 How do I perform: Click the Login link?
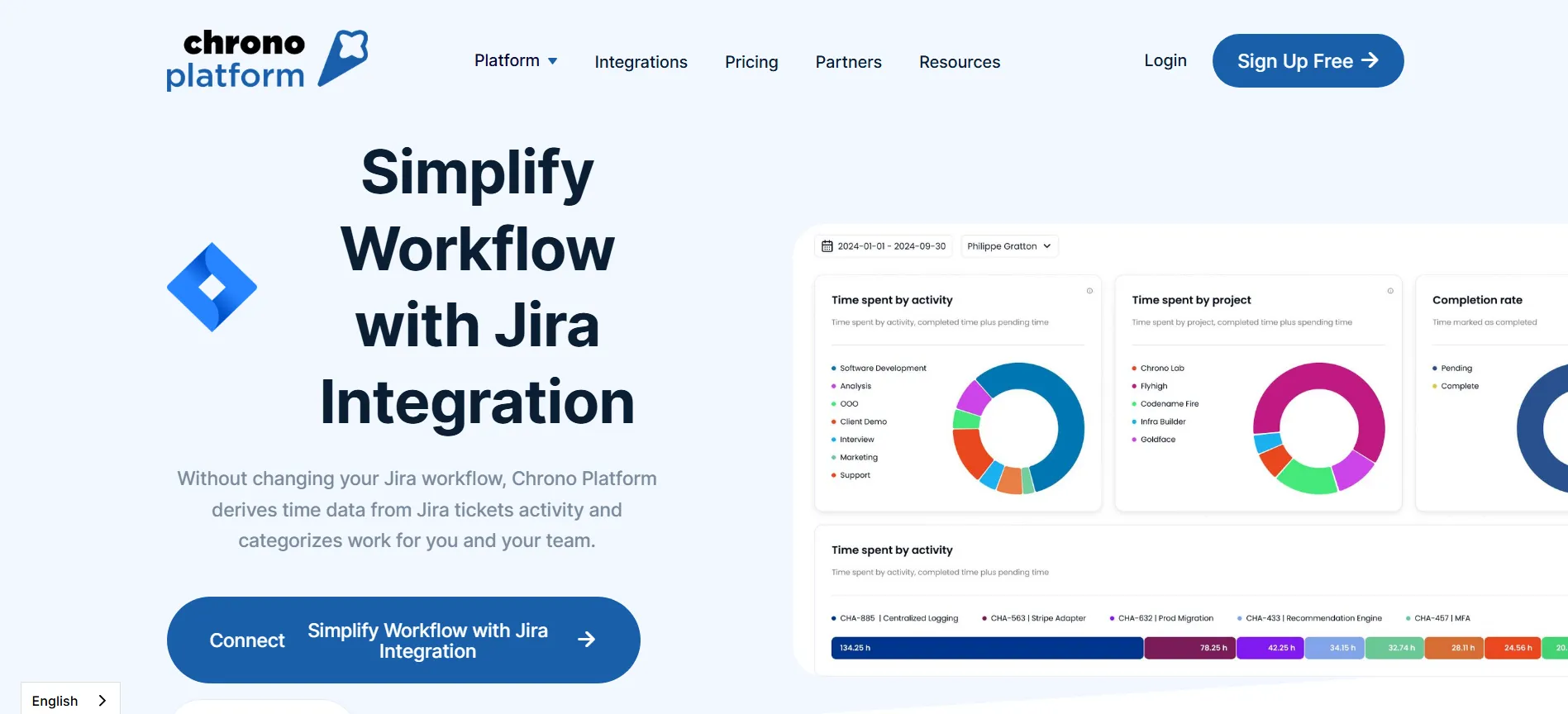coord(1165,60)
